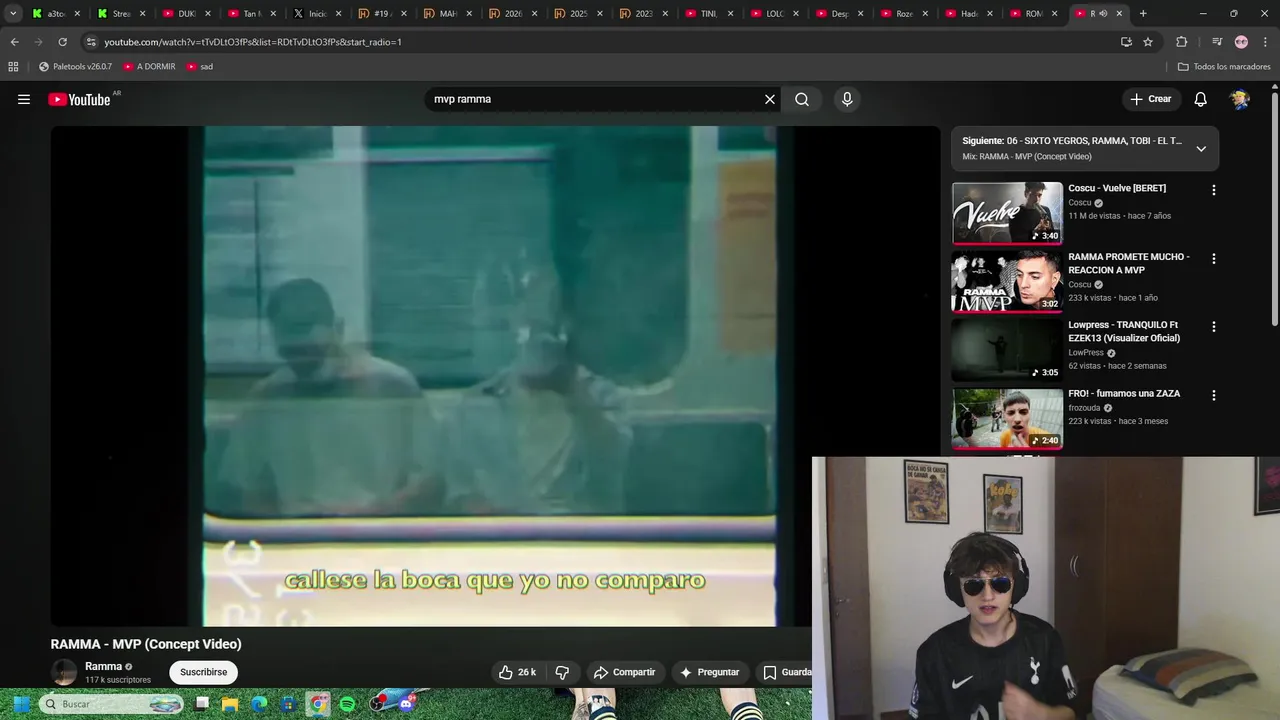Open Paletools v26.0.7 bookmark
The image size is (1280, 720).
(x=75, y=66)
